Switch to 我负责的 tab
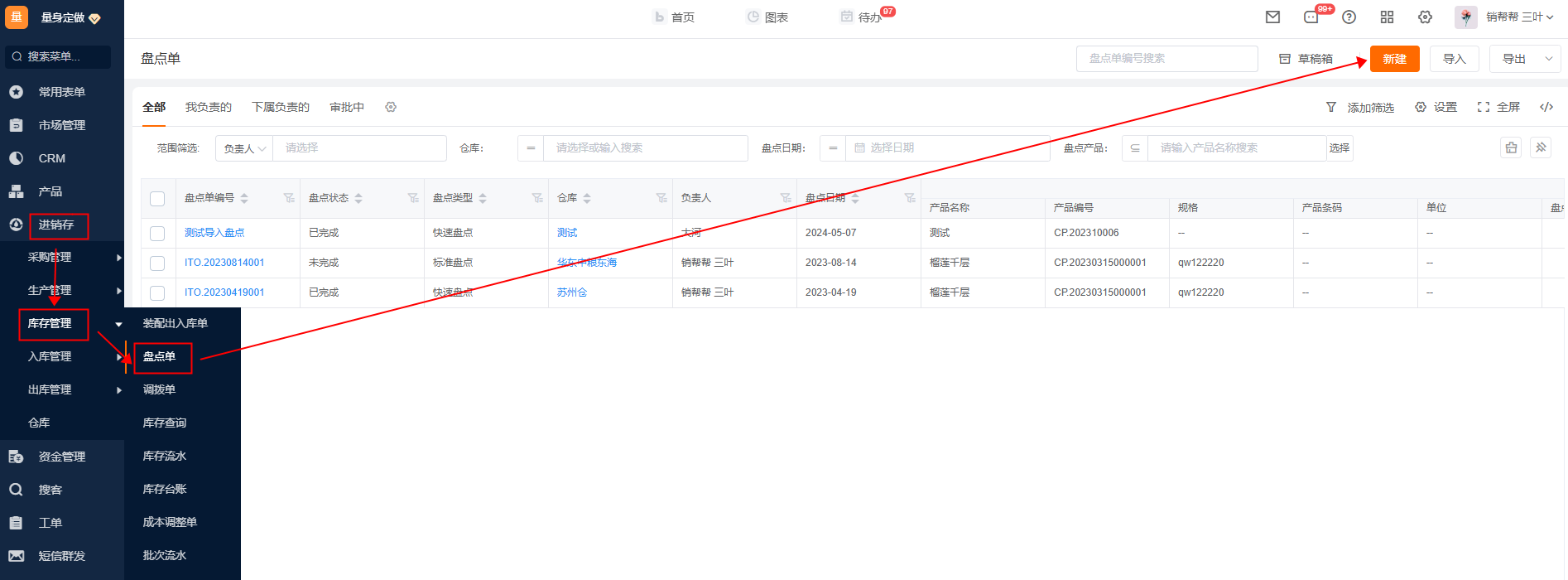Image resolution: width=1568 pixels, height=580 pixels. (x=209, y=107)
